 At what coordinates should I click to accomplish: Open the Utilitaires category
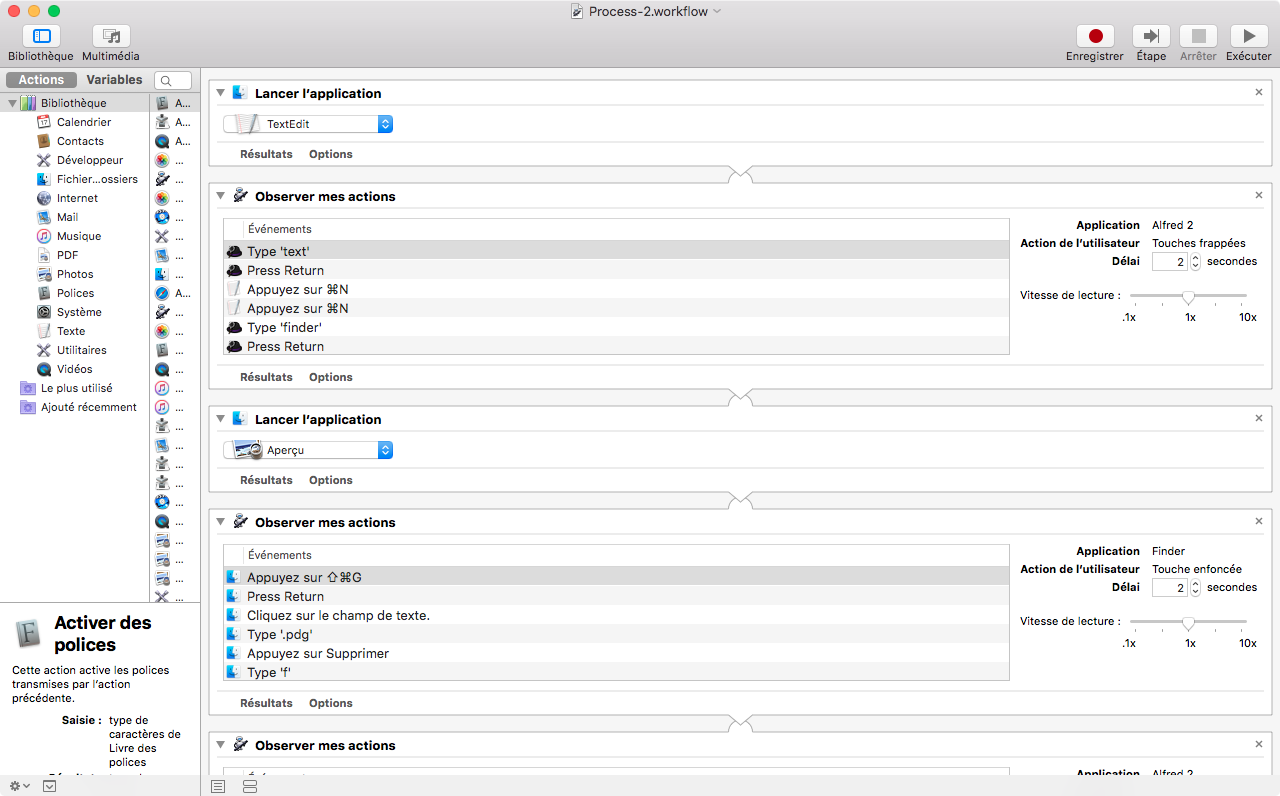[x=81, y=350]
